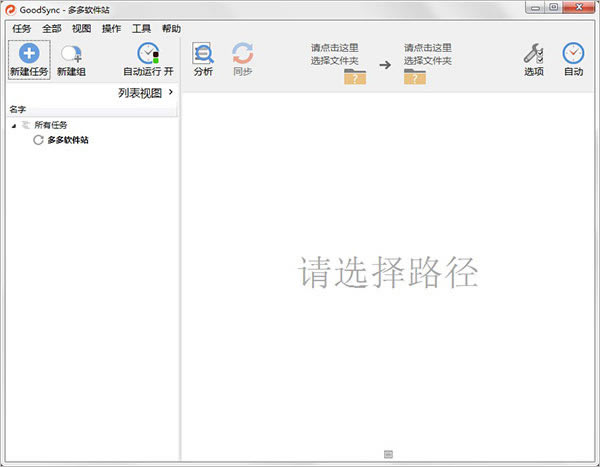Click the 新建任务 (New Job) icon
600x467 pixels.
(29, 54)
